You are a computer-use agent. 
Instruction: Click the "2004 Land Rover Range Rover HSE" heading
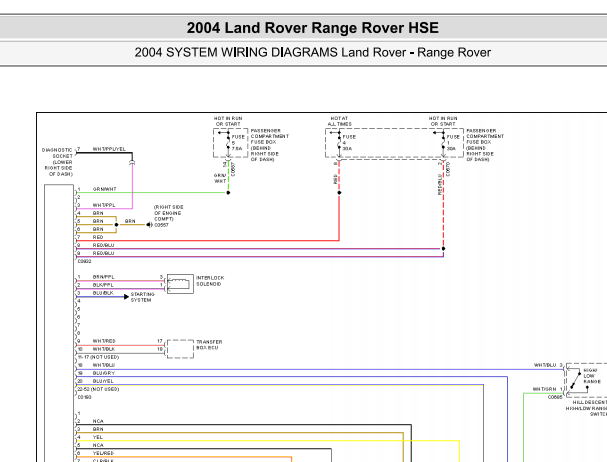(x=312, y=28)
